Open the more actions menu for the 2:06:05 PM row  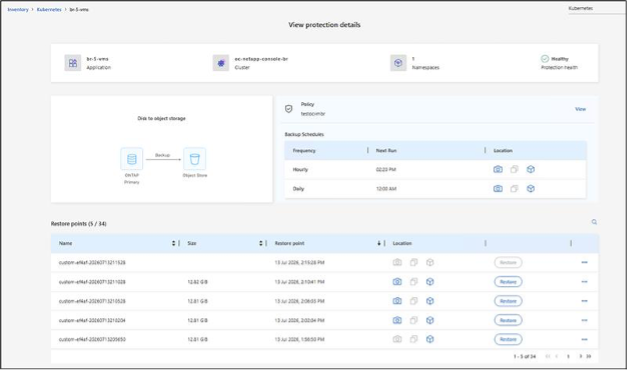[x=584, y=301]
